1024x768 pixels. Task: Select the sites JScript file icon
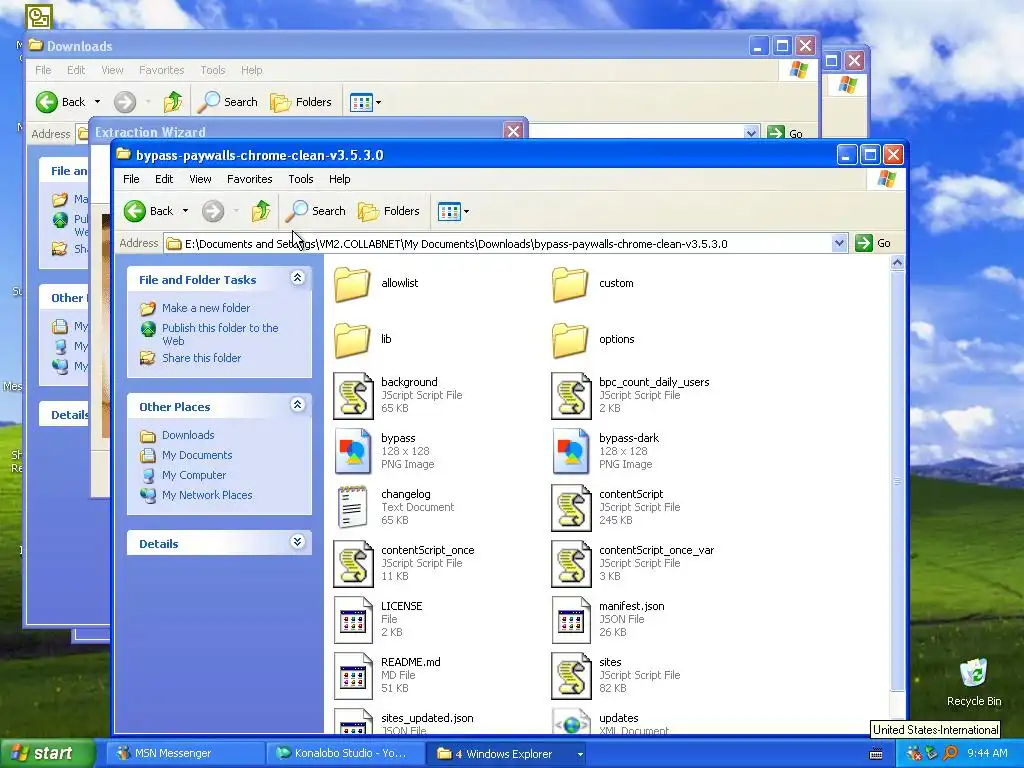click(x=571, y=676)
